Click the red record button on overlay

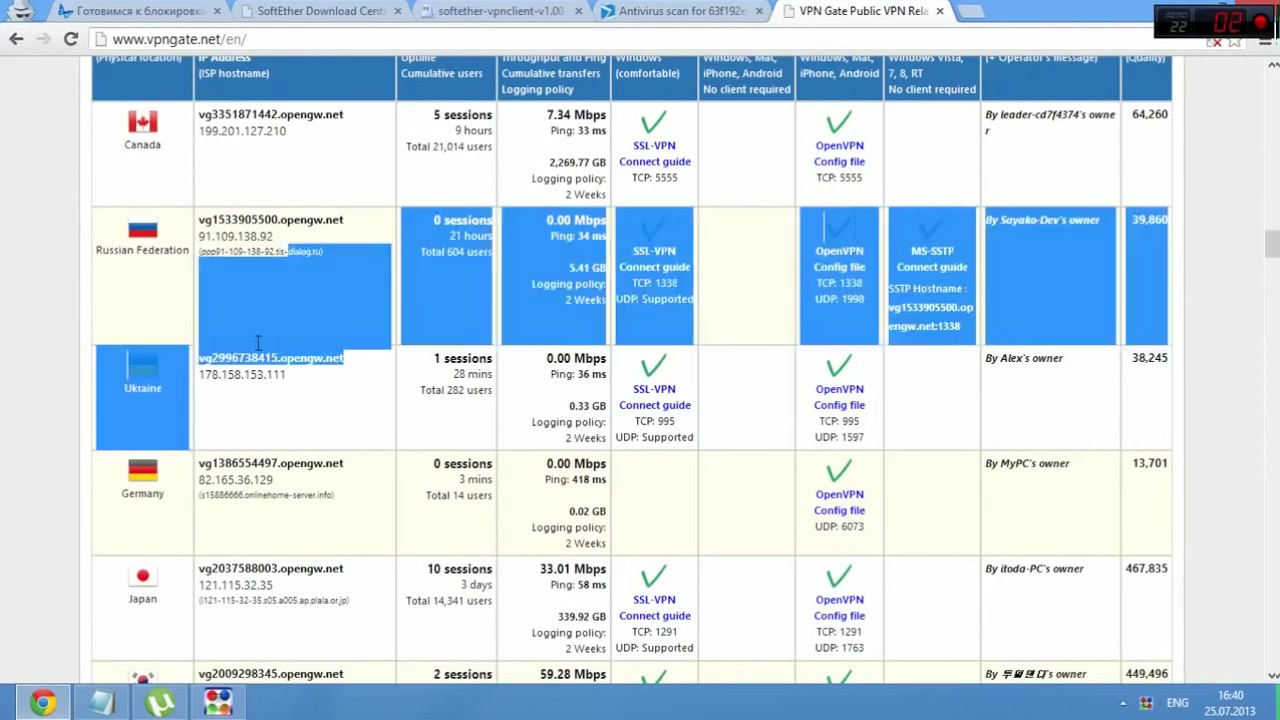[1259, 22]
